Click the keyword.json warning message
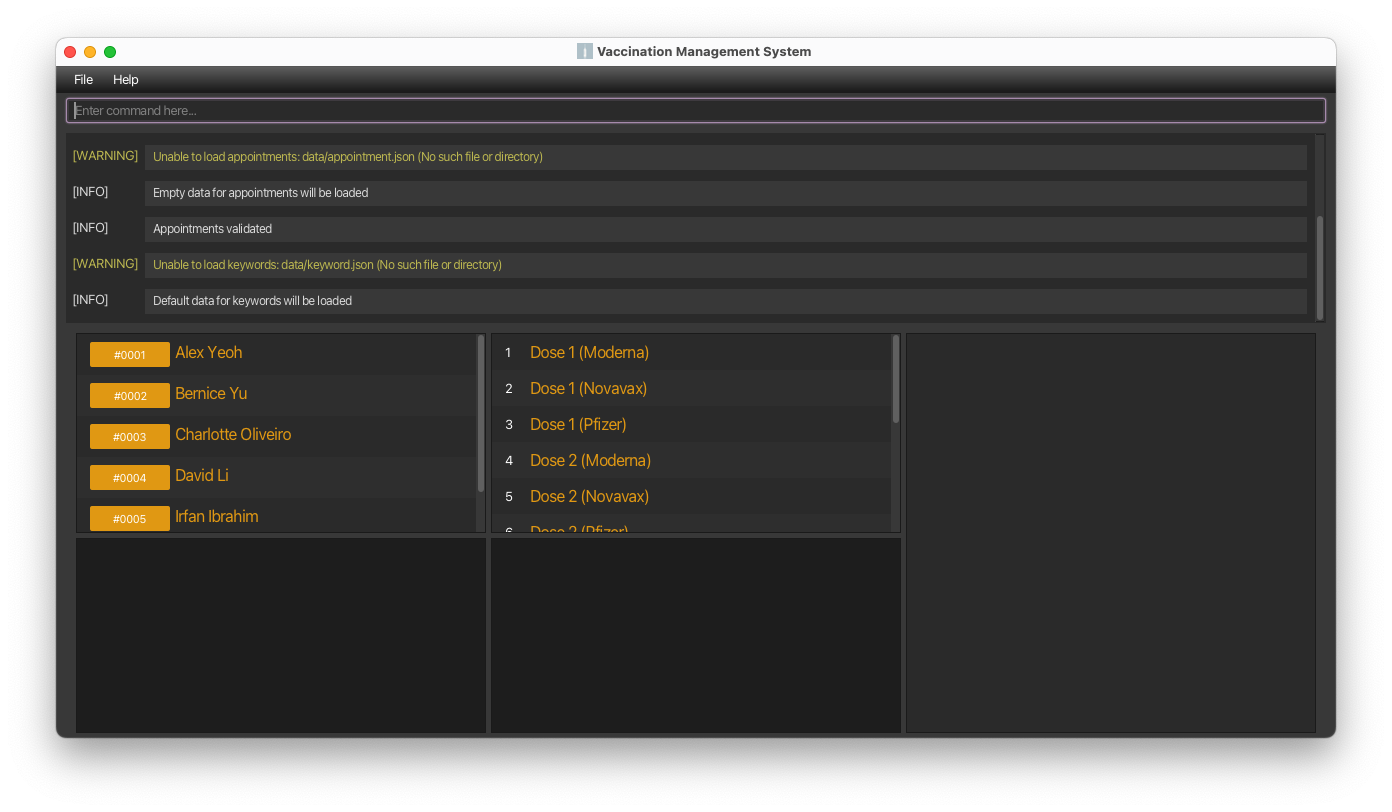Viewport: 1392px width, 812px height. point(726,265)
